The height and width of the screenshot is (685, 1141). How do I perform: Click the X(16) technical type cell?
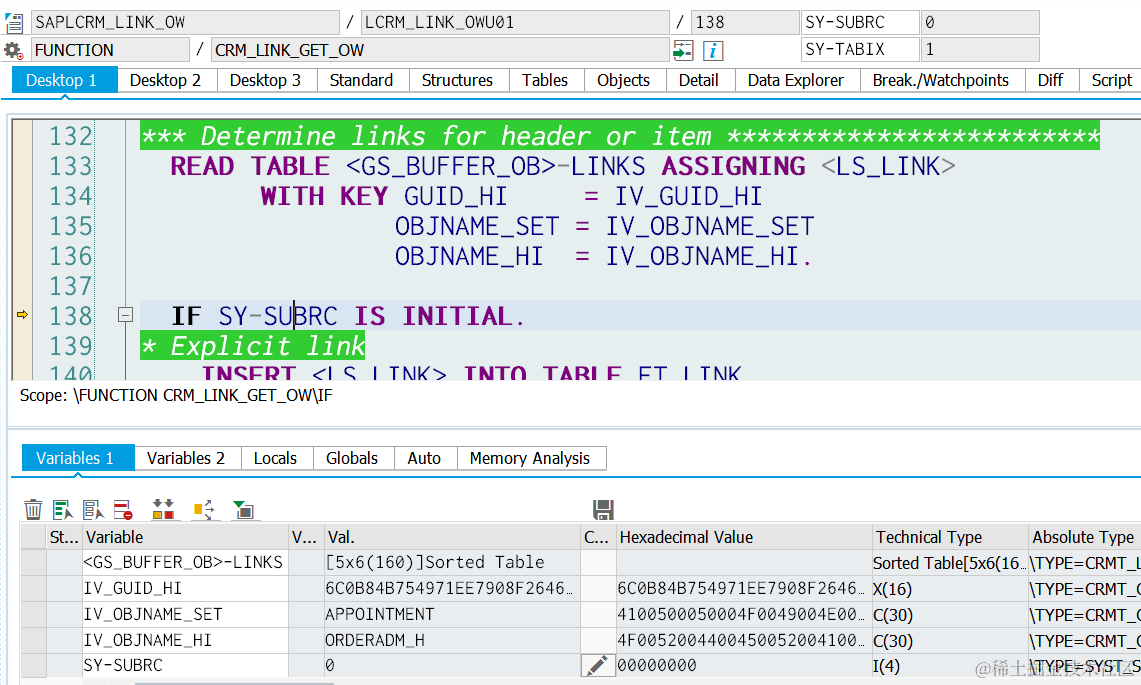(x=950, y=588)
